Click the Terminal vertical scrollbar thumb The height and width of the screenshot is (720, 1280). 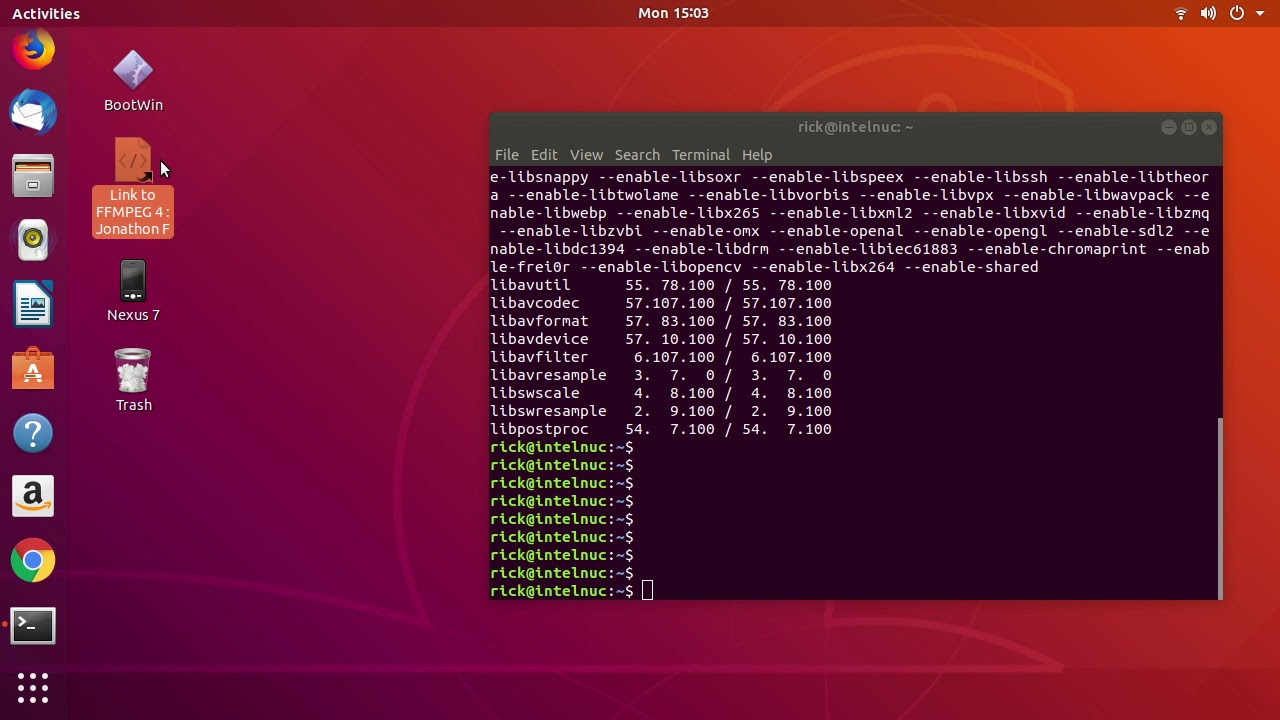point(1219,507)
